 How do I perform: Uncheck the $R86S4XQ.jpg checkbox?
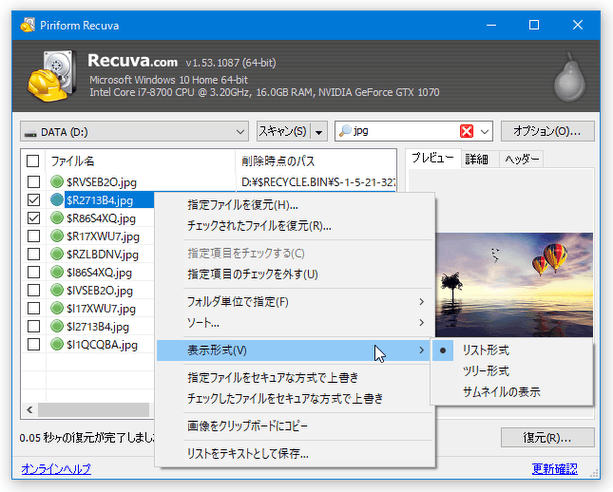click(34, 218)
